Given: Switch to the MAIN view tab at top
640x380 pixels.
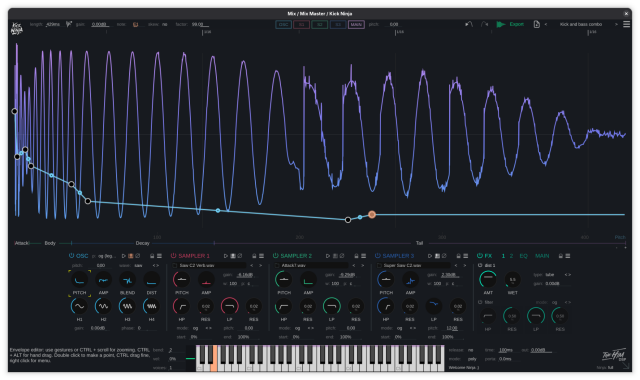Looking at the screenshot, I should [356, 24].
